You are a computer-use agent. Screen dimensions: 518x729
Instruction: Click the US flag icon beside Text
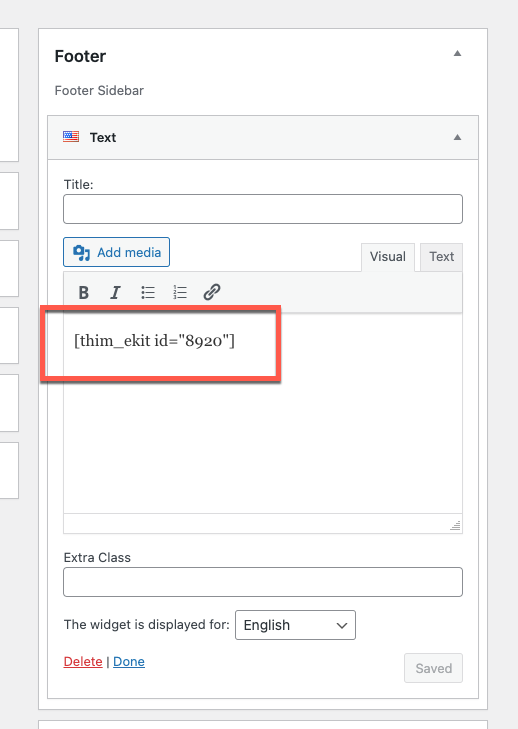pos(71,137)
